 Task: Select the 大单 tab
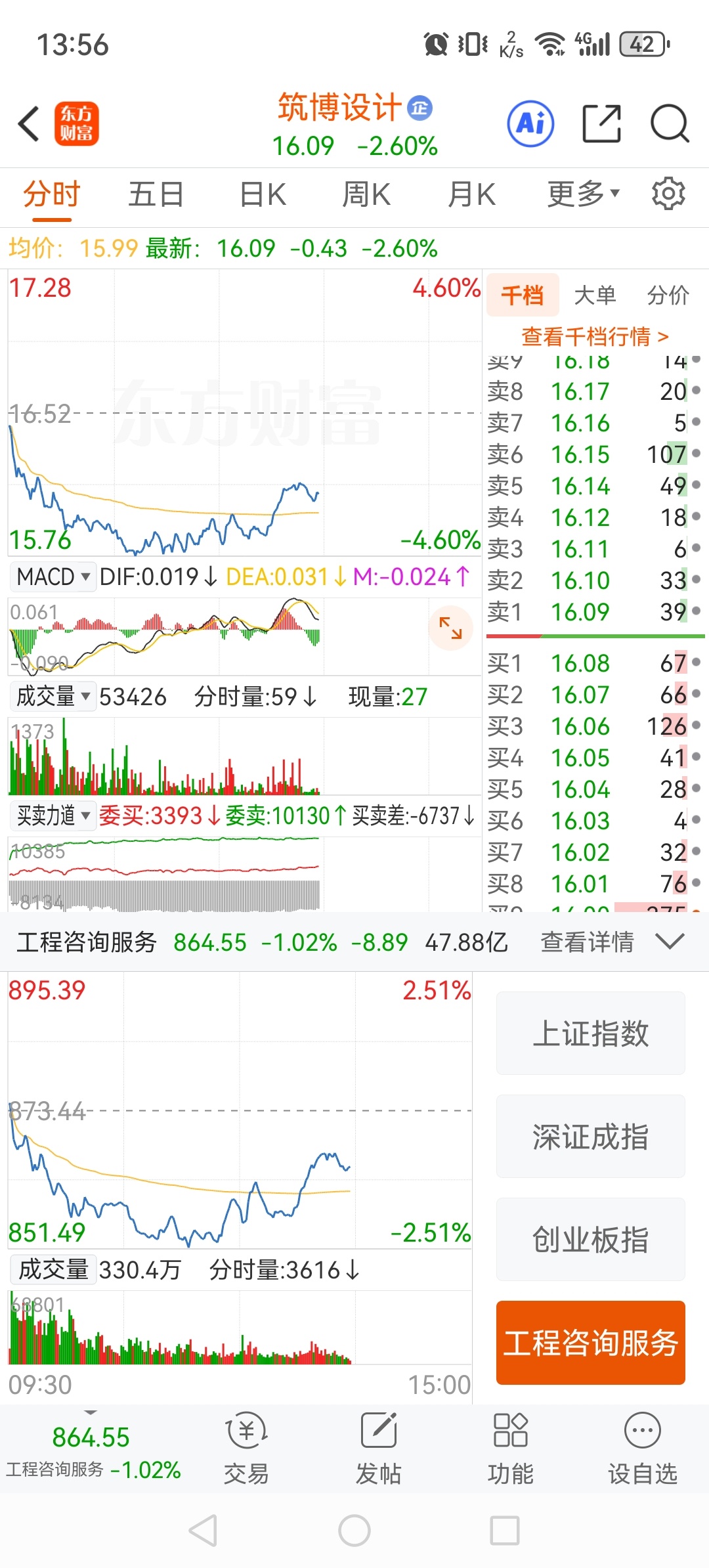[595, 295]
